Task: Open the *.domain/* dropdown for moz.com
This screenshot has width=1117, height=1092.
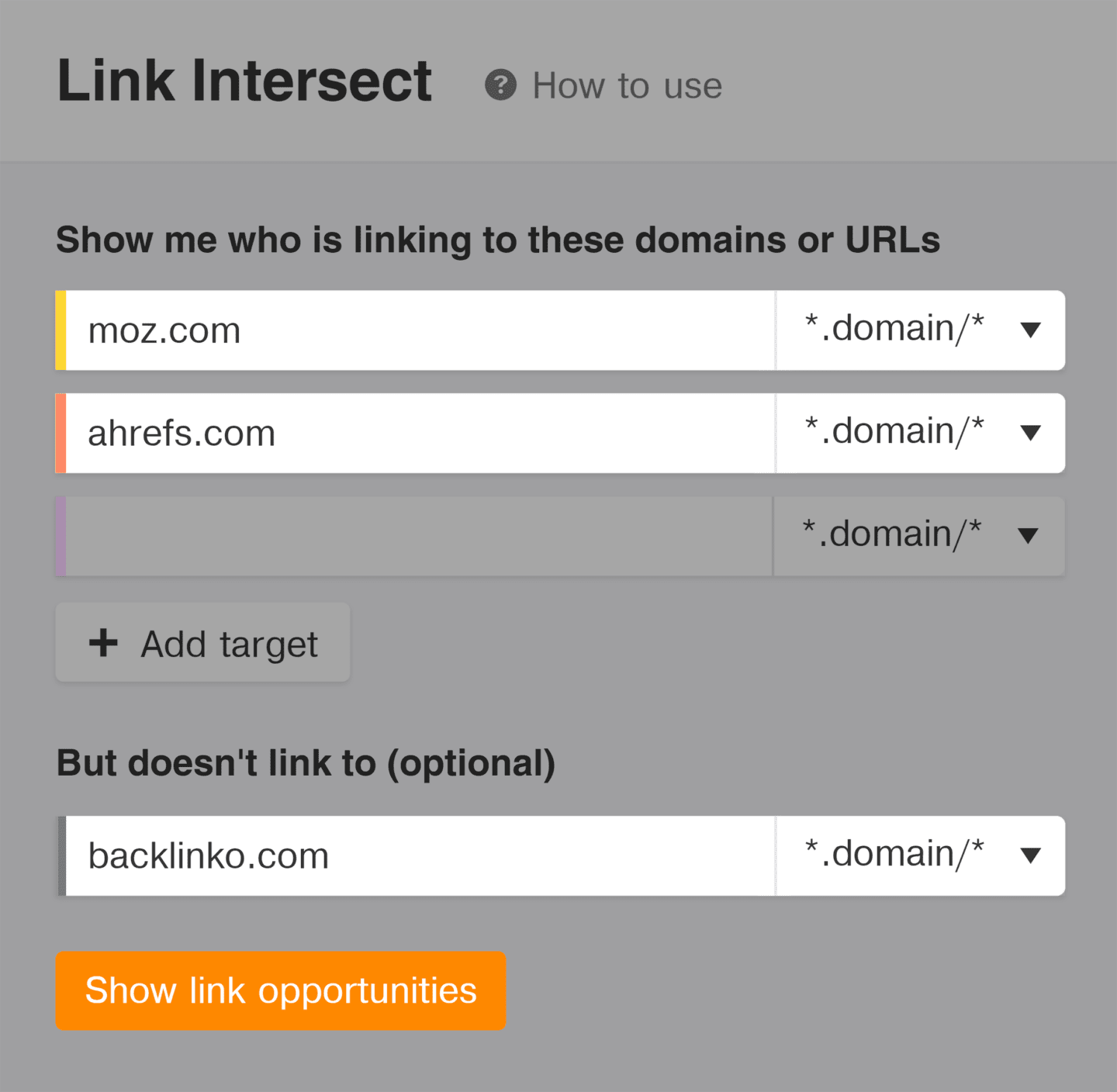Action: tap(919, 330)
